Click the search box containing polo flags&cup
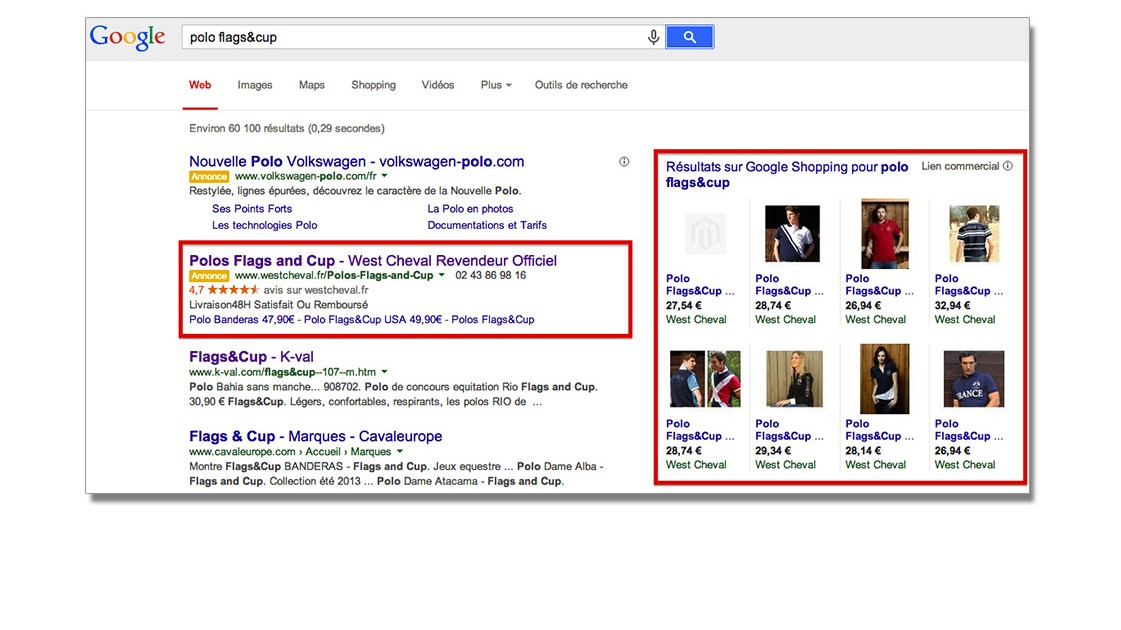 coord(423,37)
